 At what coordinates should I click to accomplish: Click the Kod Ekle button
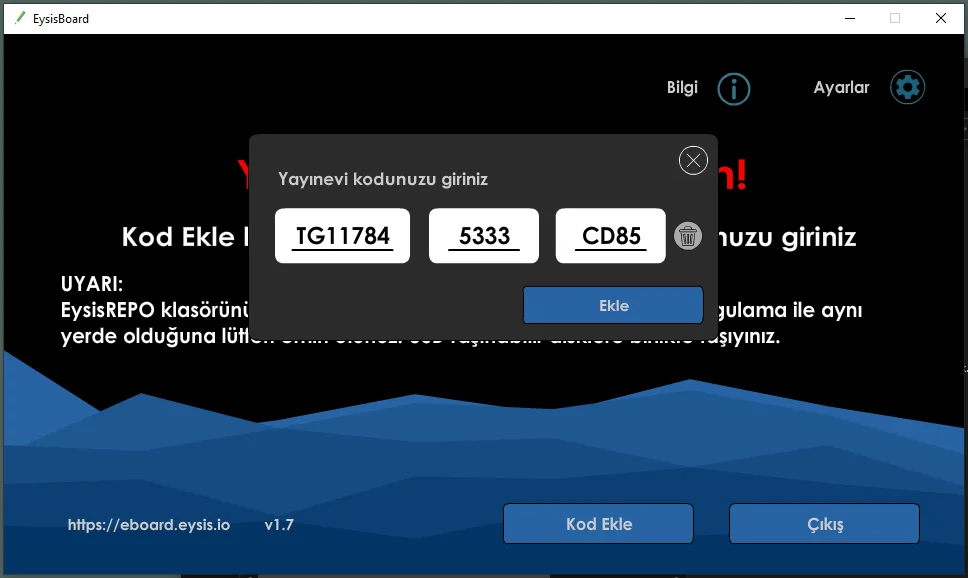pyautogui.click(x=598, y=524)
